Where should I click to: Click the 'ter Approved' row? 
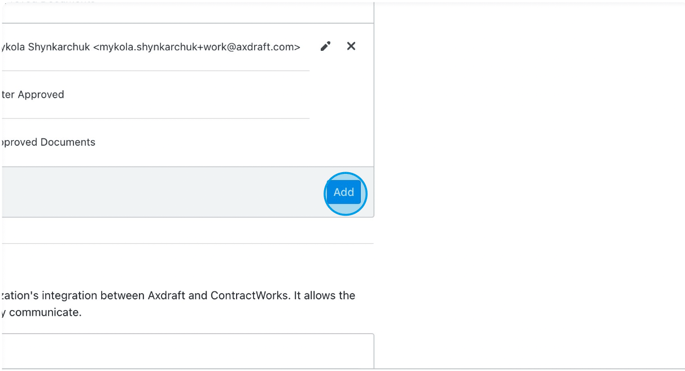pyautogui.click(x=155, y=94)
